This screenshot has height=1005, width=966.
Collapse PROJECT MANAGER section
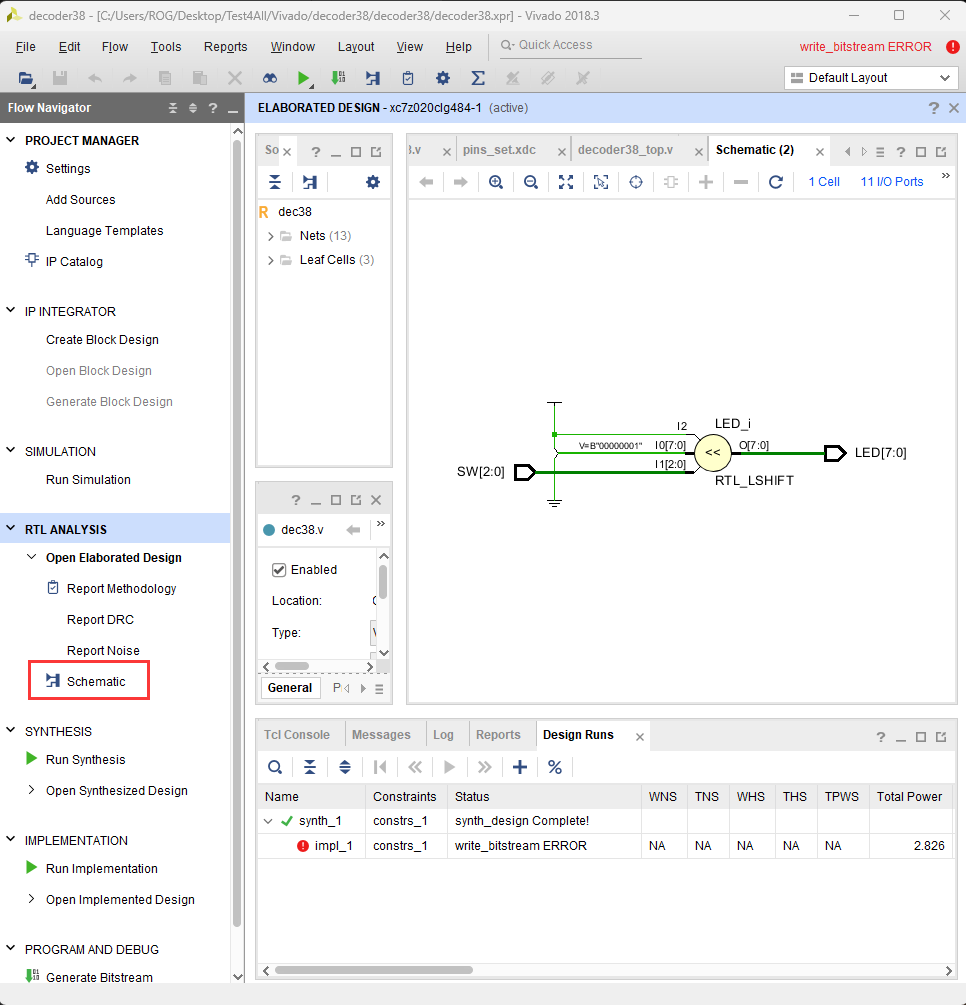coord(11,140)
